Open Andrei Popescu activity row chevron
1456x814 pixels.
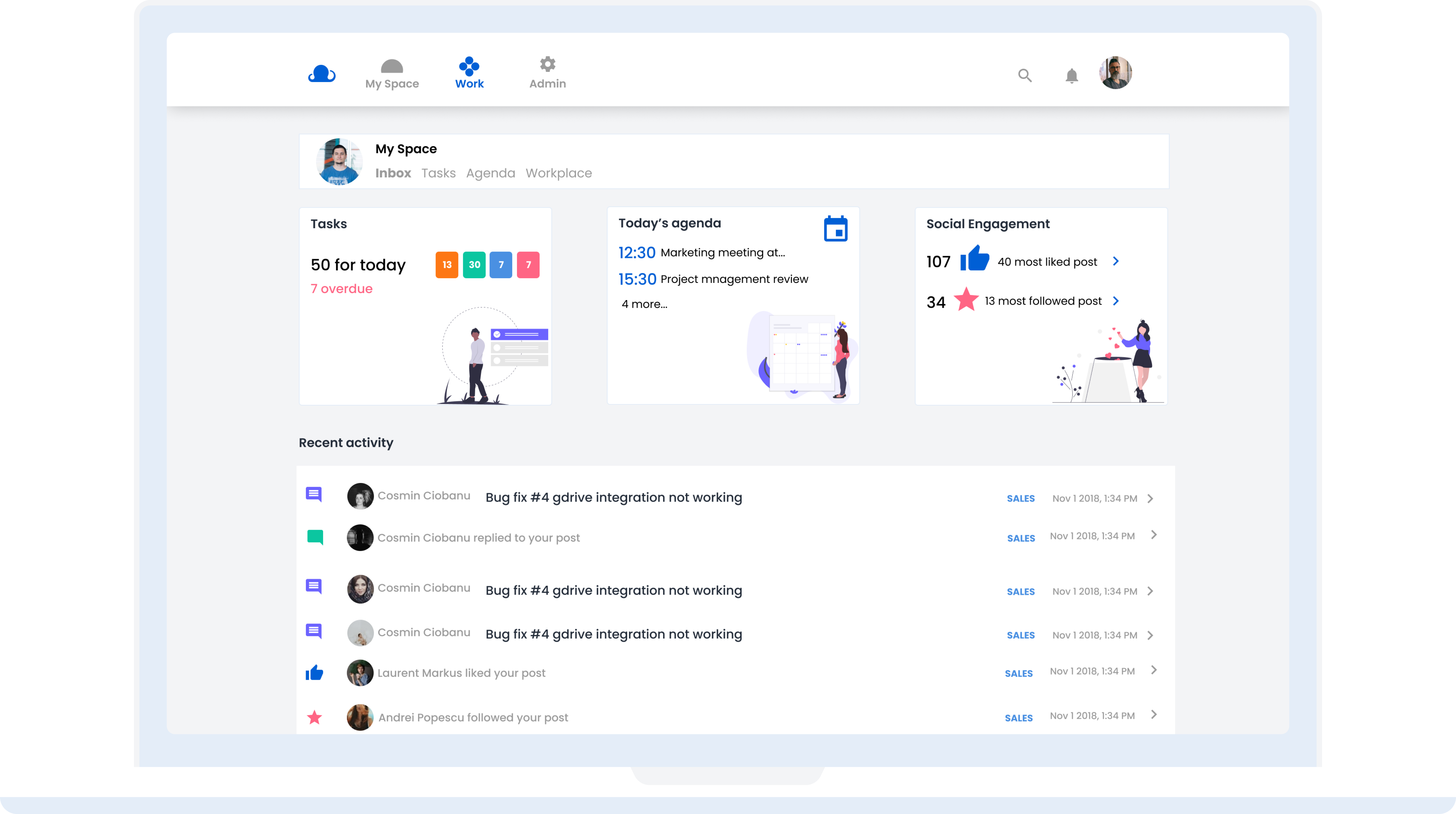click(x=1154, y=715)
